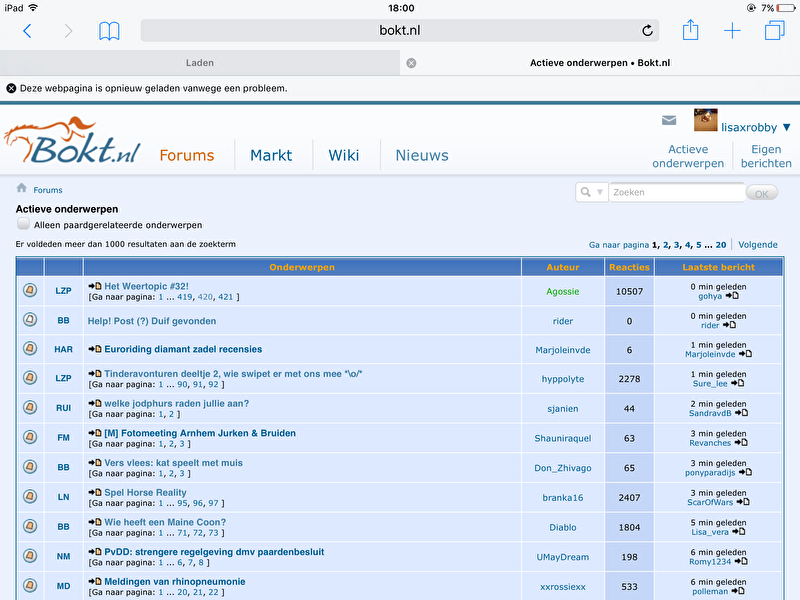Open topic PvDD: strengere regelgeving dmv paardenbesluit
Image resolution: width=800 pixels, height=600 pixels.
214,552
